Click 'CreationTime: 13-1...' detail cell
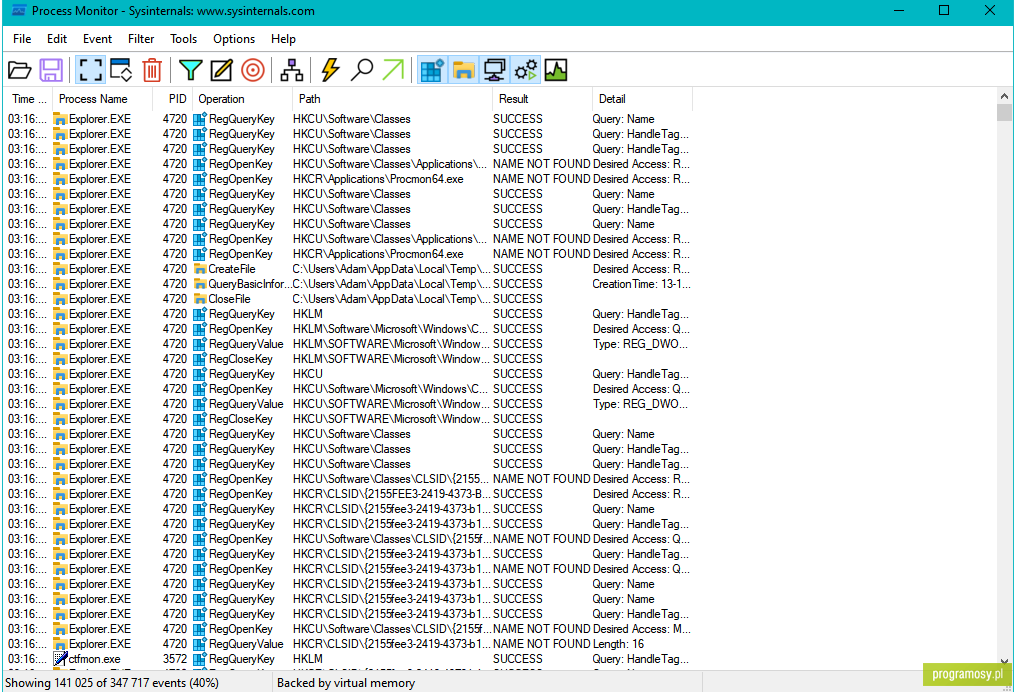The height and width of the screenshot is (692, 1018). (x=641, y=284)
